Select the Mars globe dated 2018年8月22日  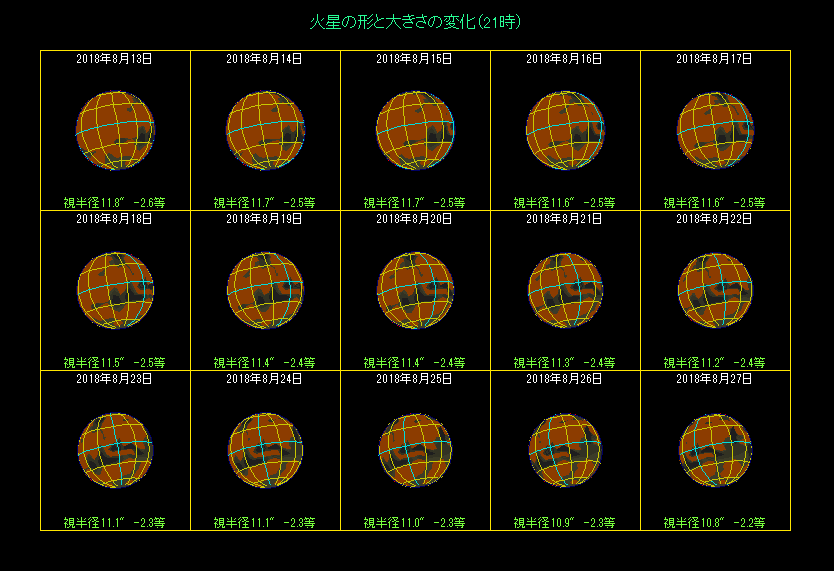(715, 290)
